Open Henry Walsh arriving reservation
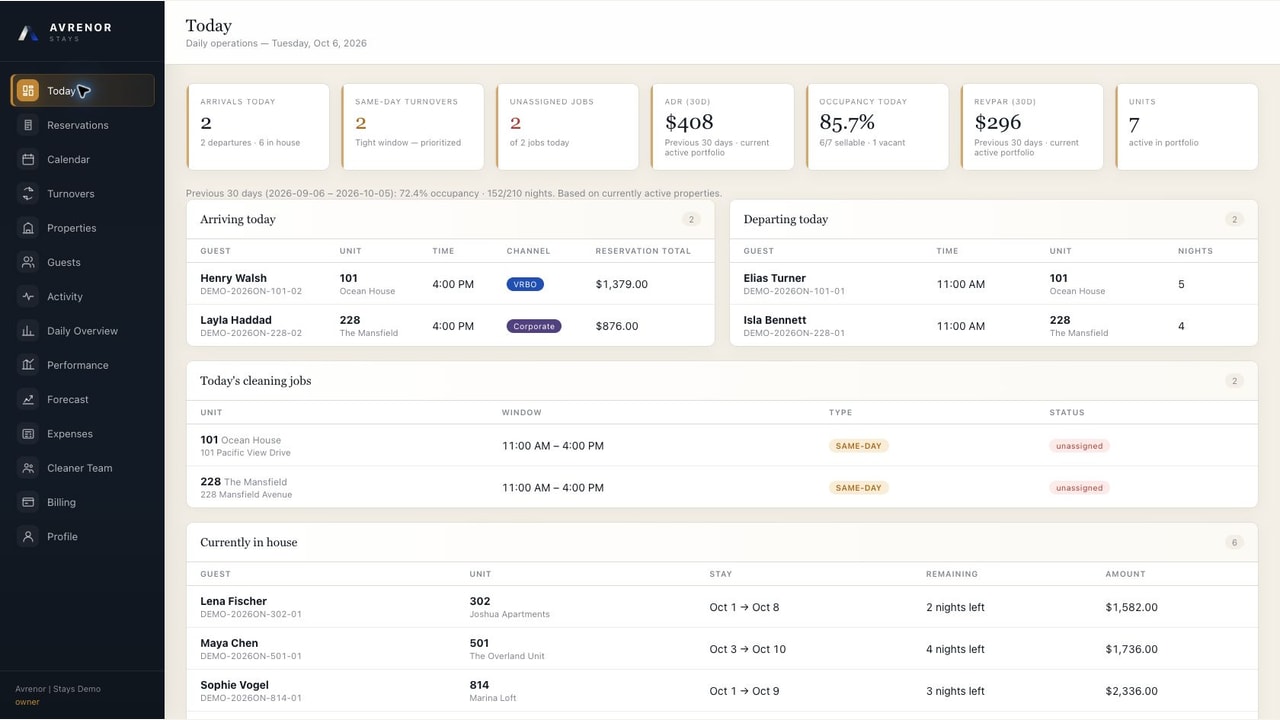Viewport: 1280px width, 720px height. pyautogui.click(x=450, y=284)
